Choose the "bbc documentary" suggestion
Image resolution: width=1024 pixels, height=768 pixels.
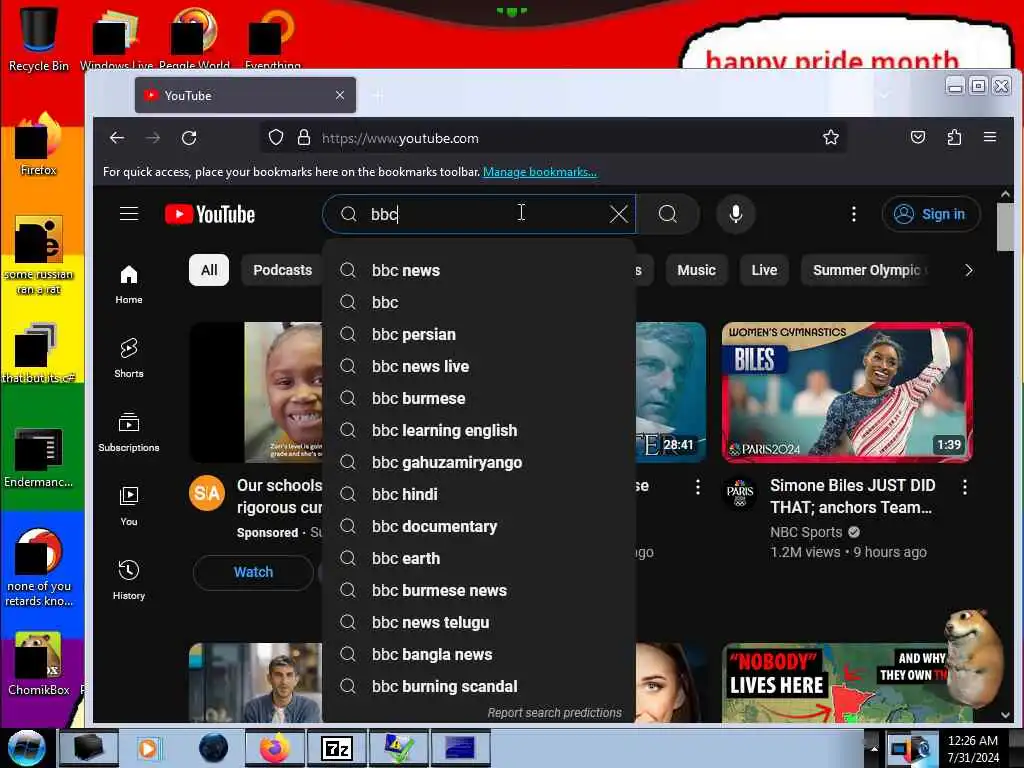coord(479,526)
